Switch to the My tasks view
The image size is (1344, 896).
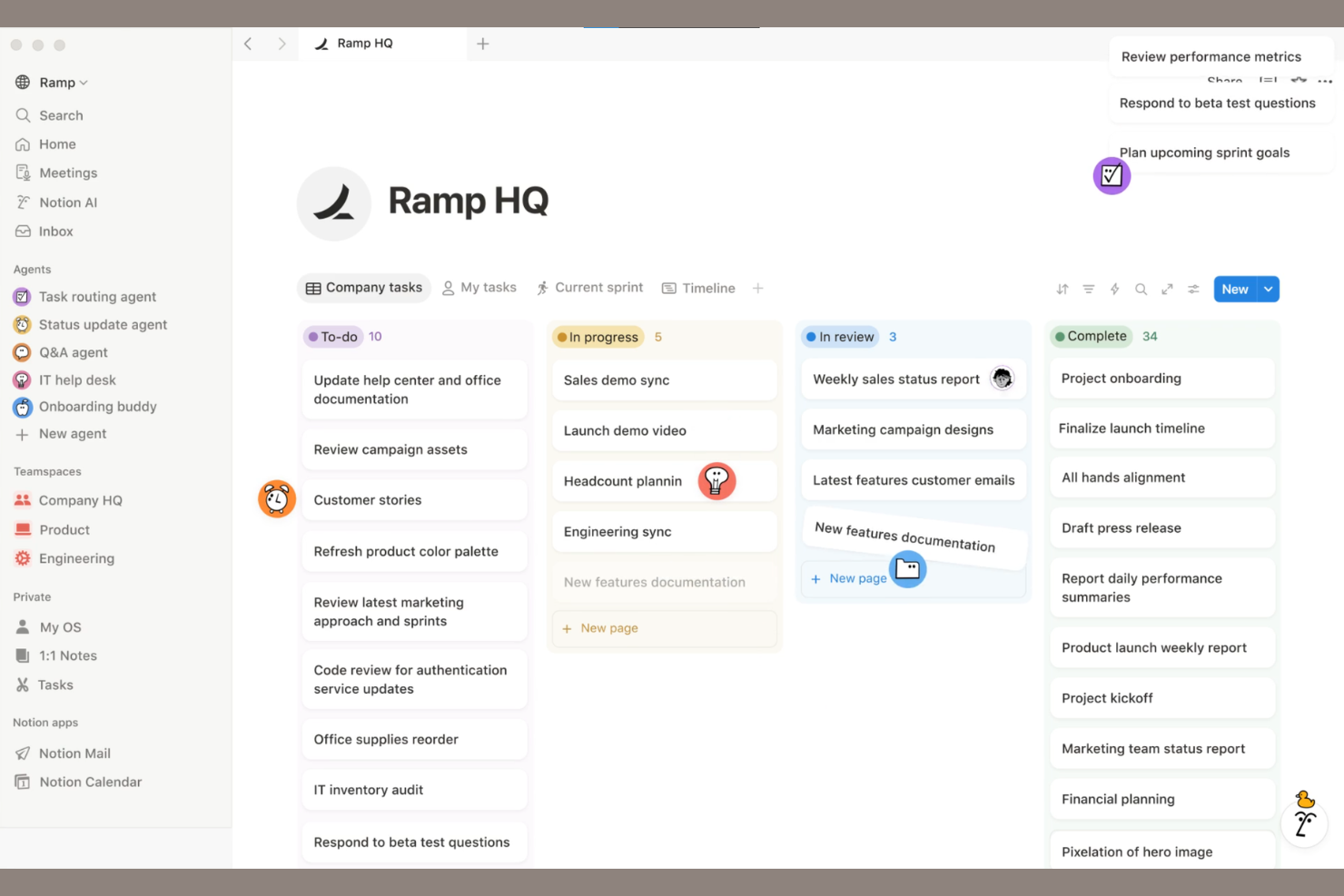tap(479, 288)
